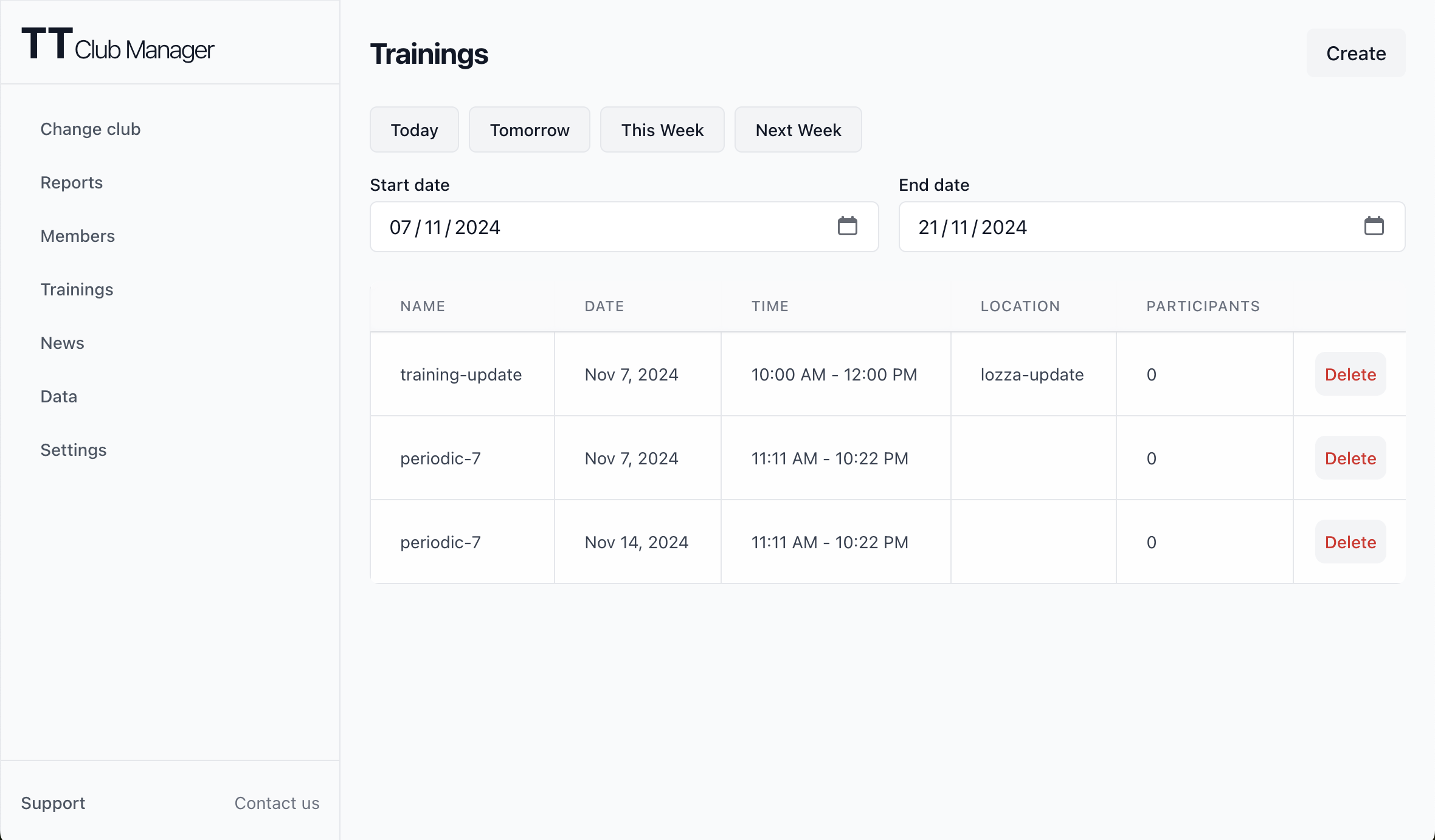Open the News section
Screen dimensions: 1435x840
tap(63, 343)
